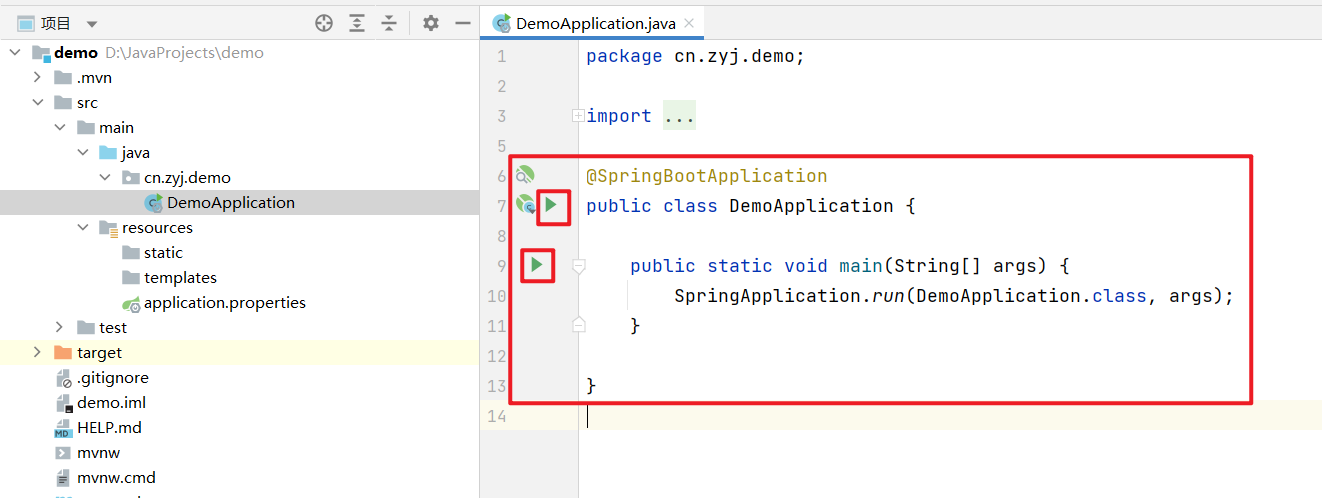Click the locate/select opened file target icon
1322x498 pixels.
[324, 23]
